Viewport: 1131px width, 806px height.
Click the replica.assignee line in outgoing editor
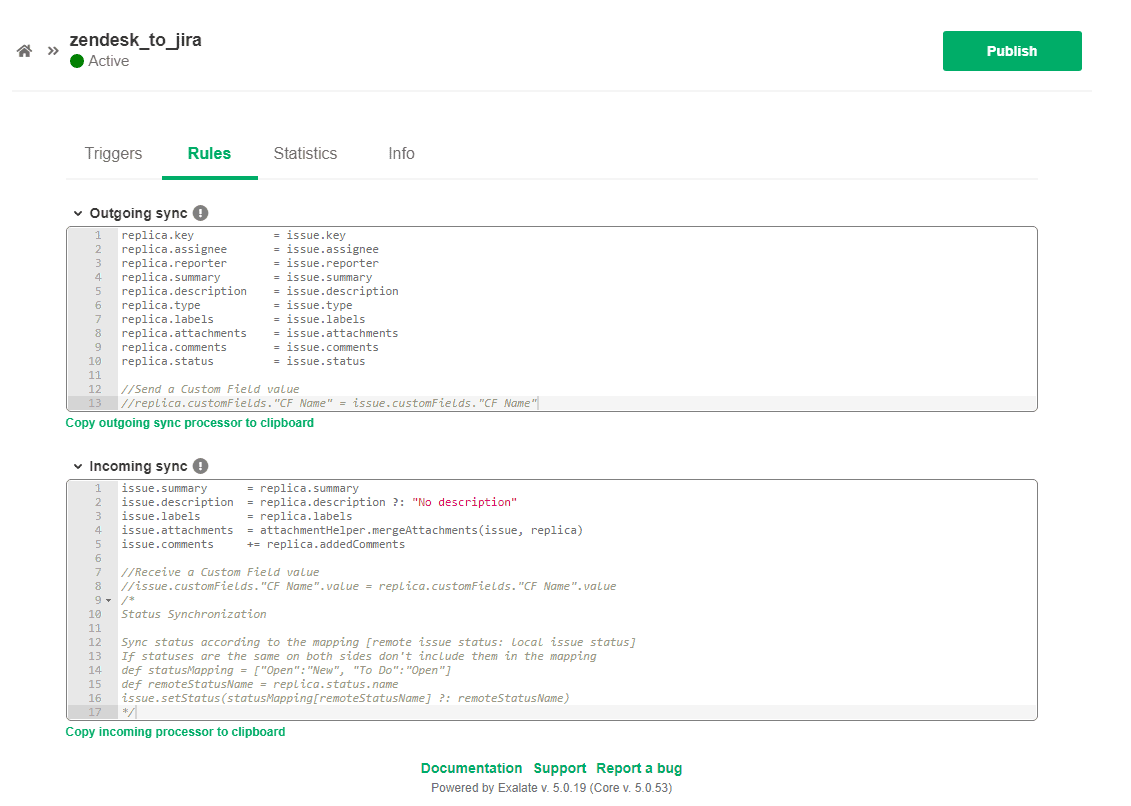click(250, 250)
